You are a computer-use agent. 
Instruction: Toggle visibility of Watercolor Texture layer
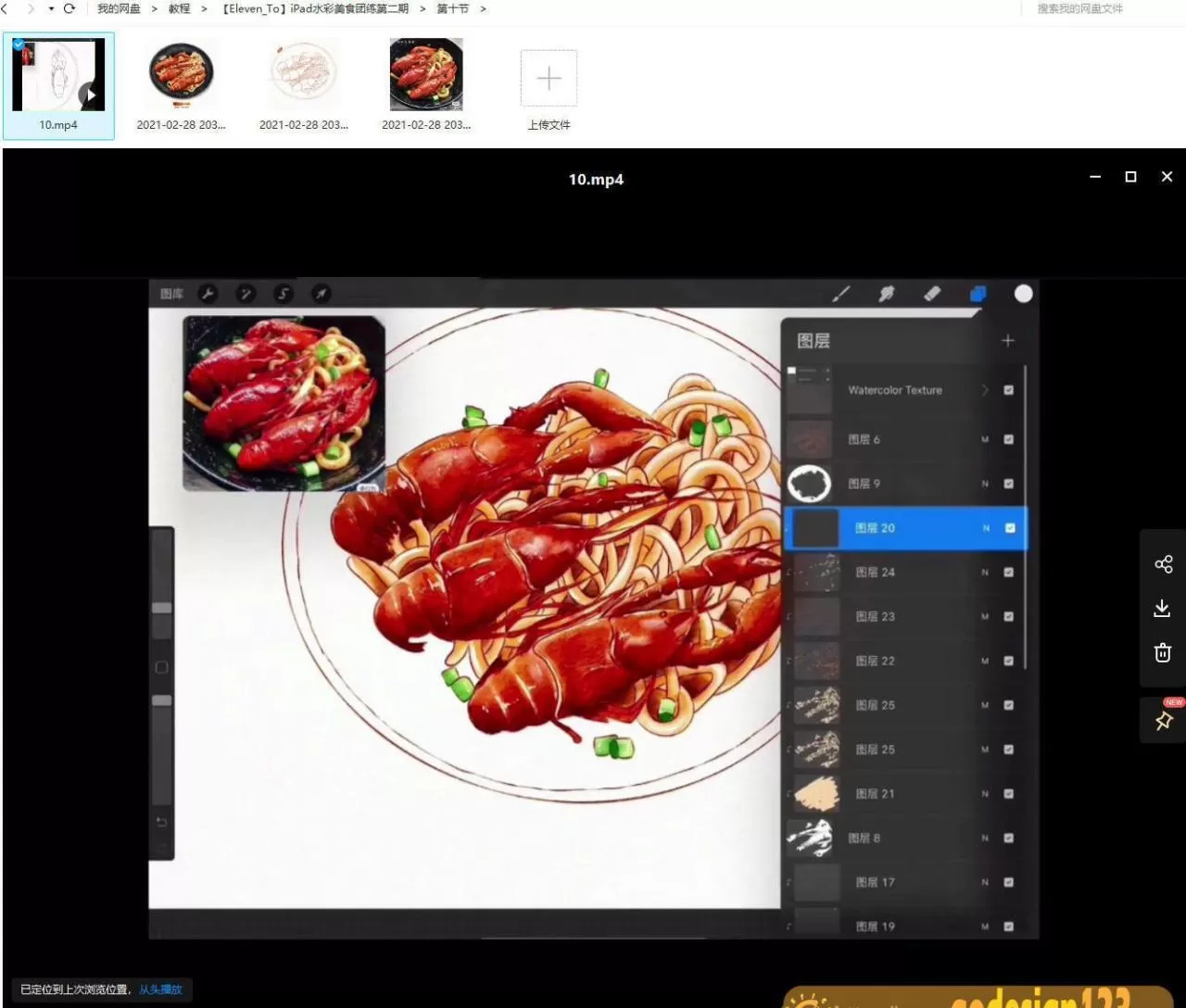point(1009,390)
